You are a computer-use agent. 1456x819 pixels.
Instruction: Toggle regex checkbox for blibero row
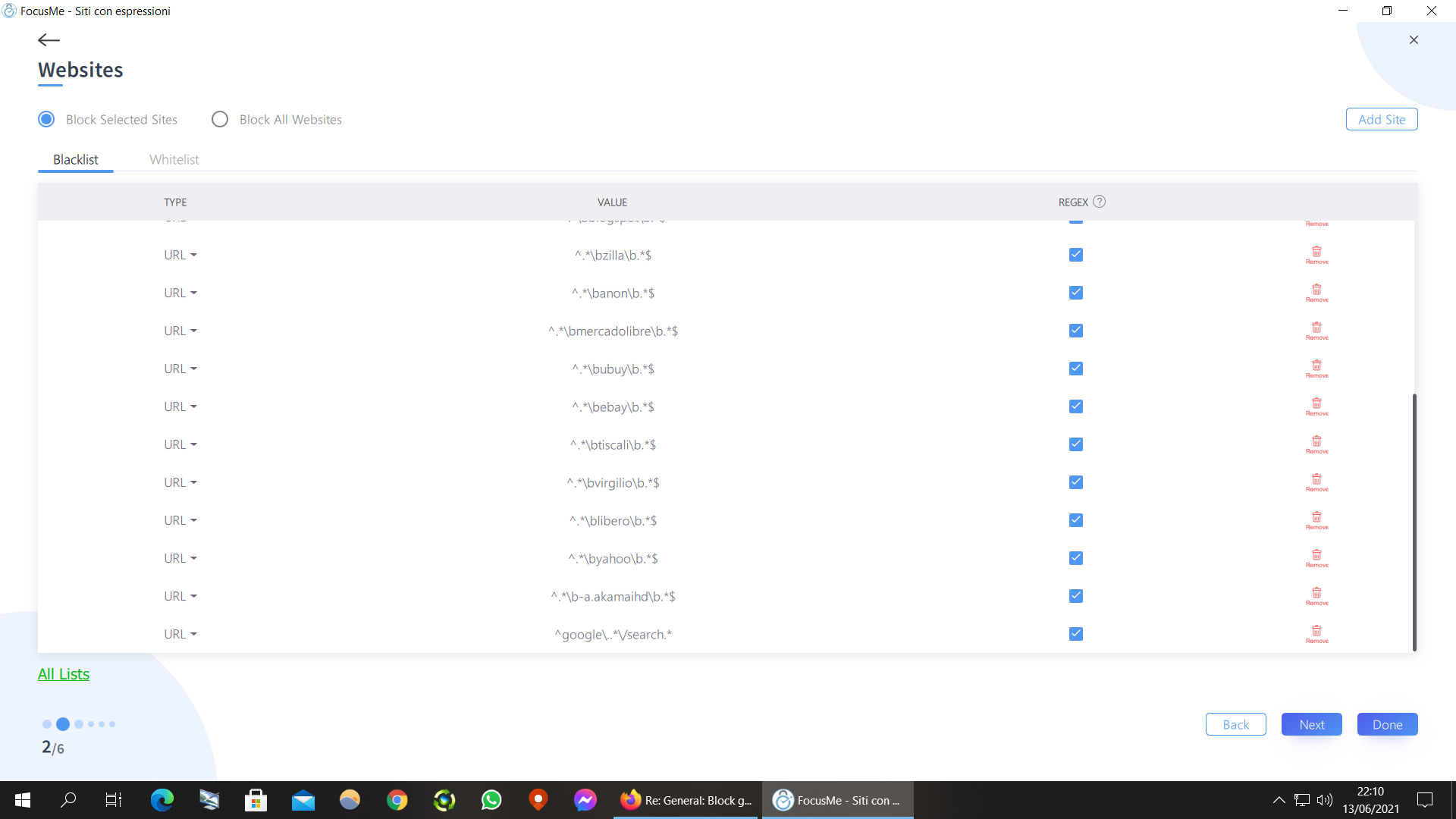tap(1075, 520)
